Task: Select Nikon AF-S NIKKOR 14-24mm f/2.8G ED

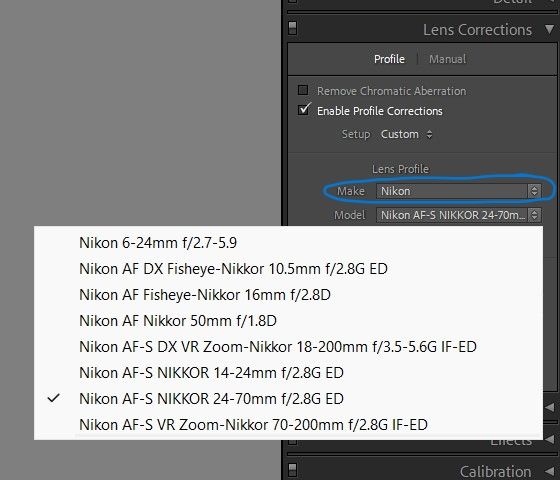Action: 289,373
